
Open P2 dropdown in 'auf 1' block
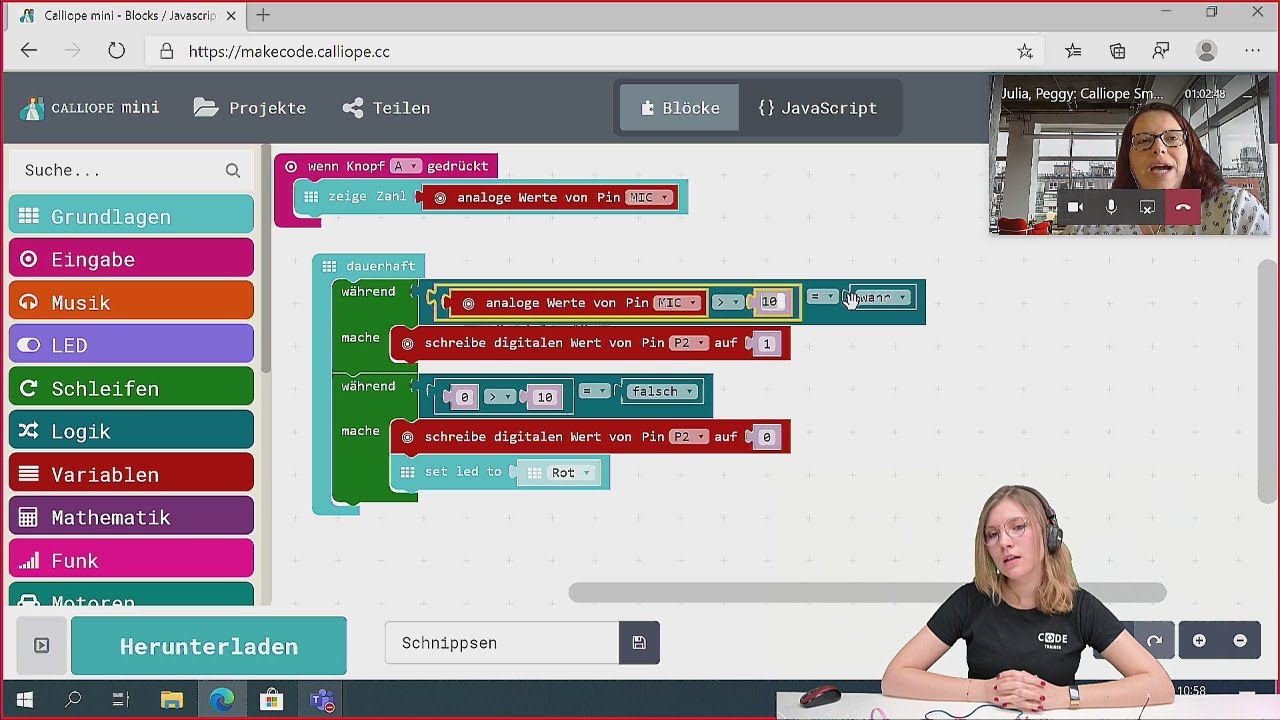689,344
